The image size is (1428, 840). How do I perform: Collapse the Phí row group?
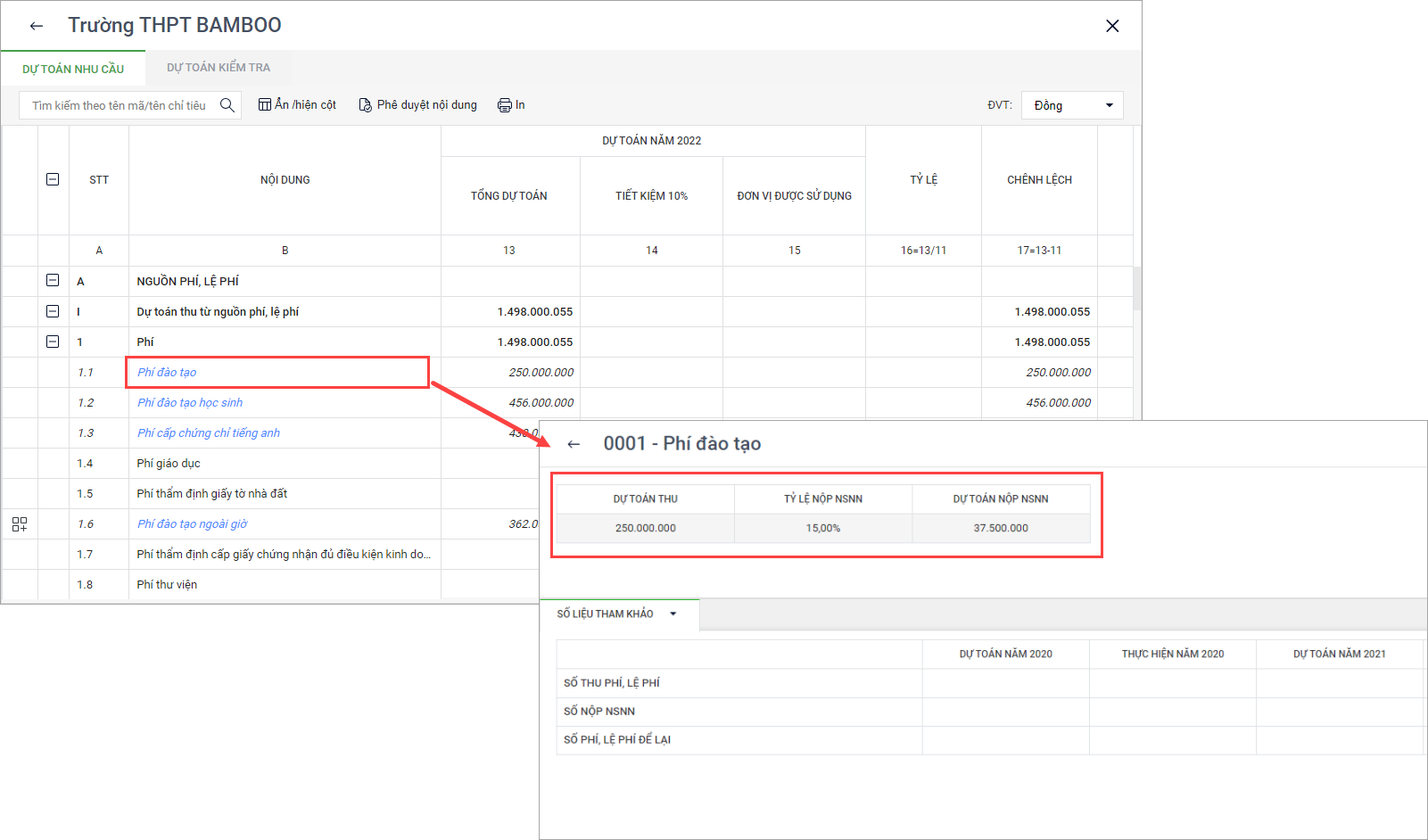(53, 342)
